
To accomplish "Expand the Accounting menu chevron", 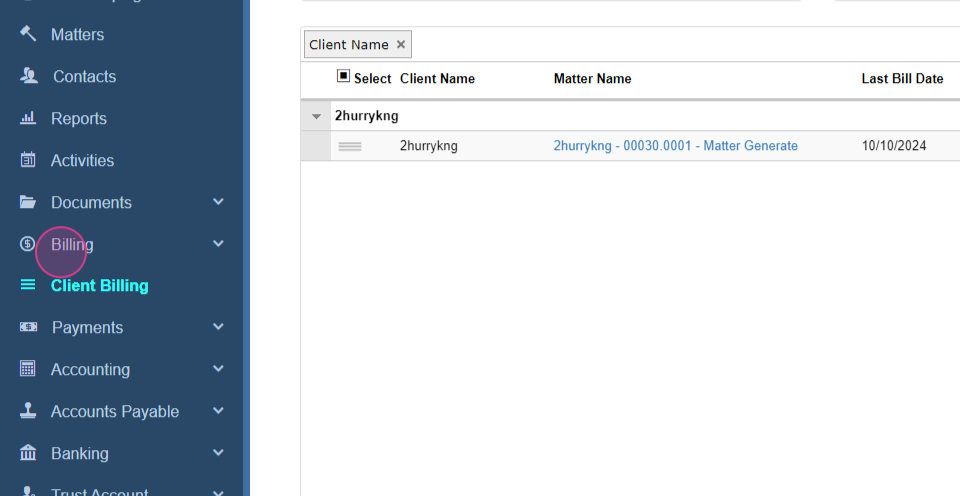I will [219, 369].
